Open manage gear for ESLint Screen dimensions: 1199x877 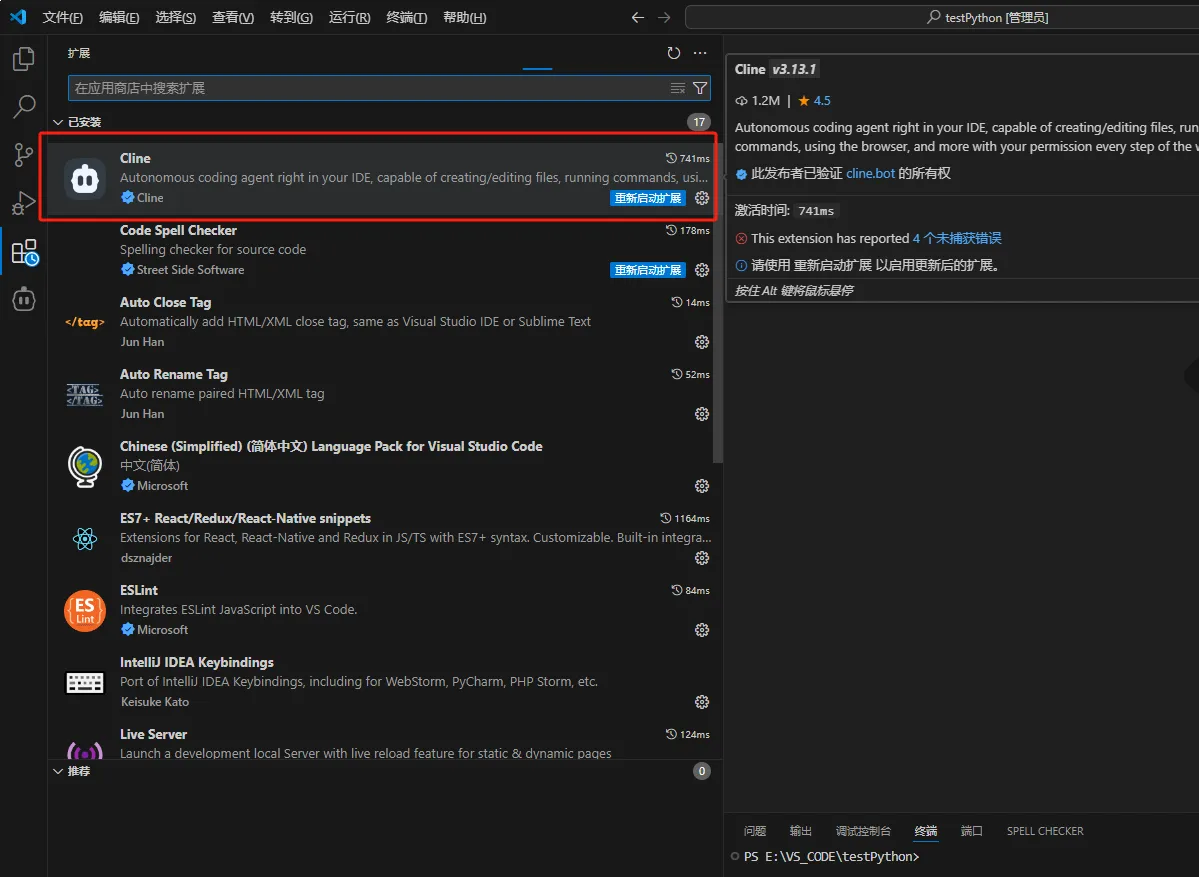pos(702,630)
